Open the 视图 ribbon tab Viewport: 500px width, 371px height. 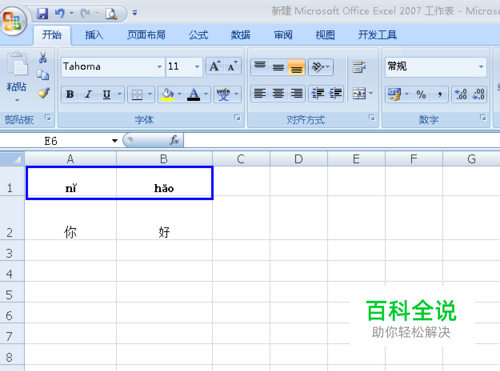click(325, 35)
